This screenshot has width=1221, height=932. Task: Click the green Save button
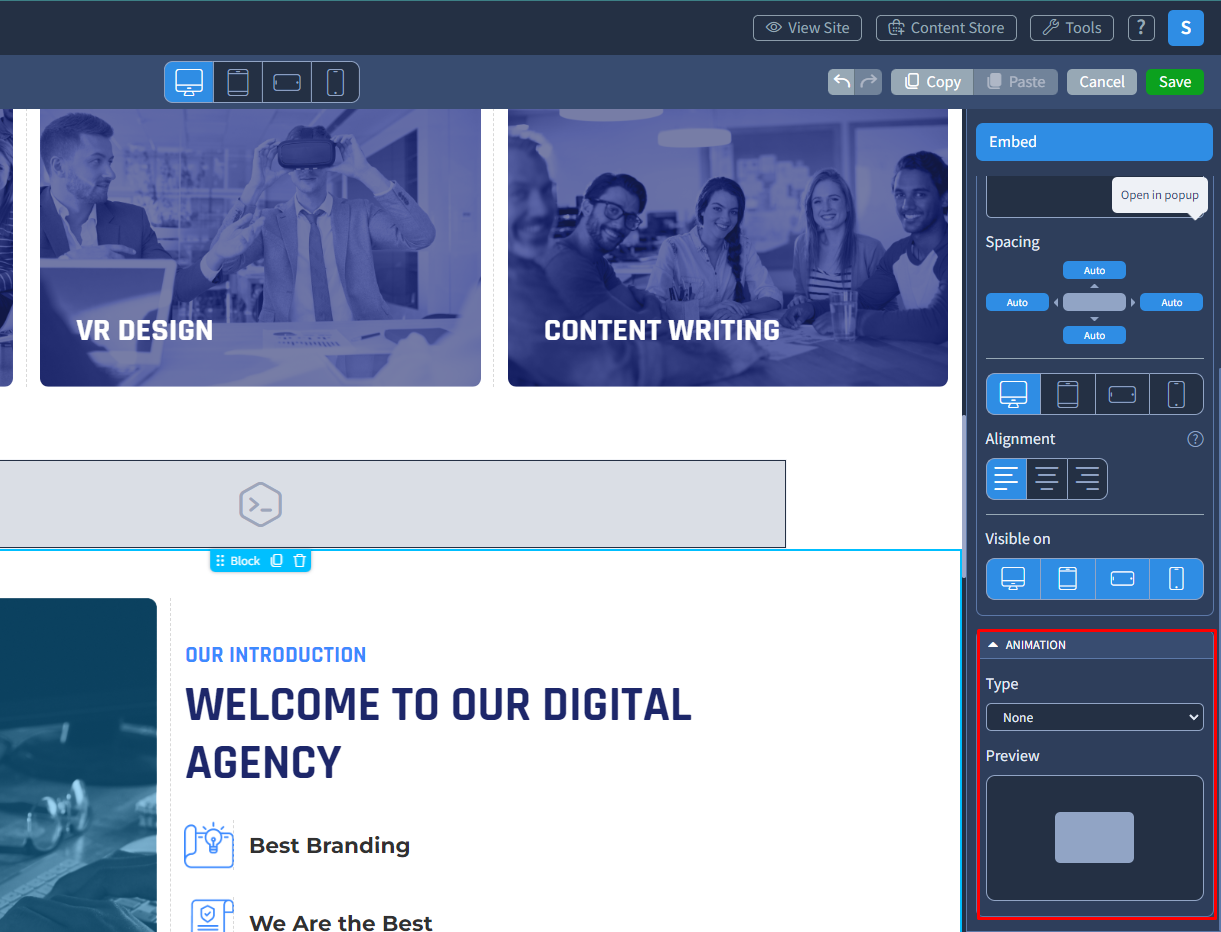tap(1175, 82)
